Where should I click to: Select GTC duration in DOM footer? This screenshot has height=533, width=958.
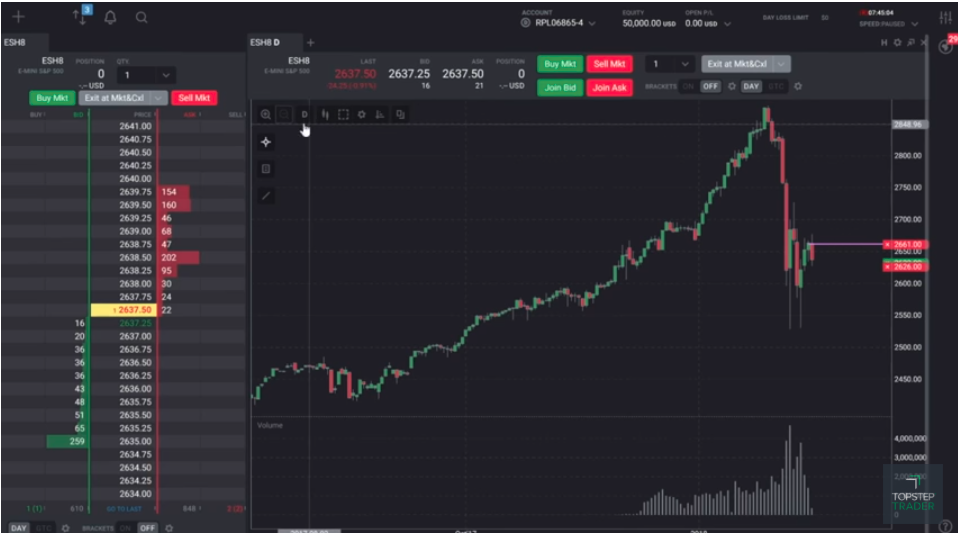pos(43,527)
